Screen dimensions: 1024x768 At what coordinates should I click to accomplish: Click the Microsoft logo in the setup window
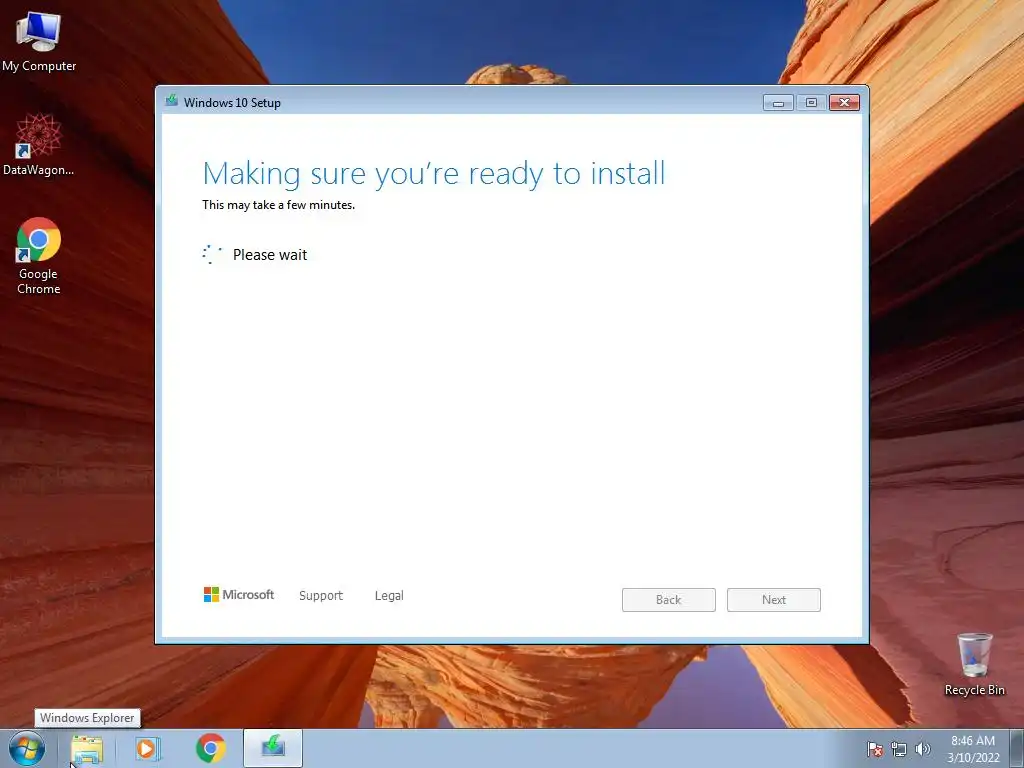tap(239, 594)
